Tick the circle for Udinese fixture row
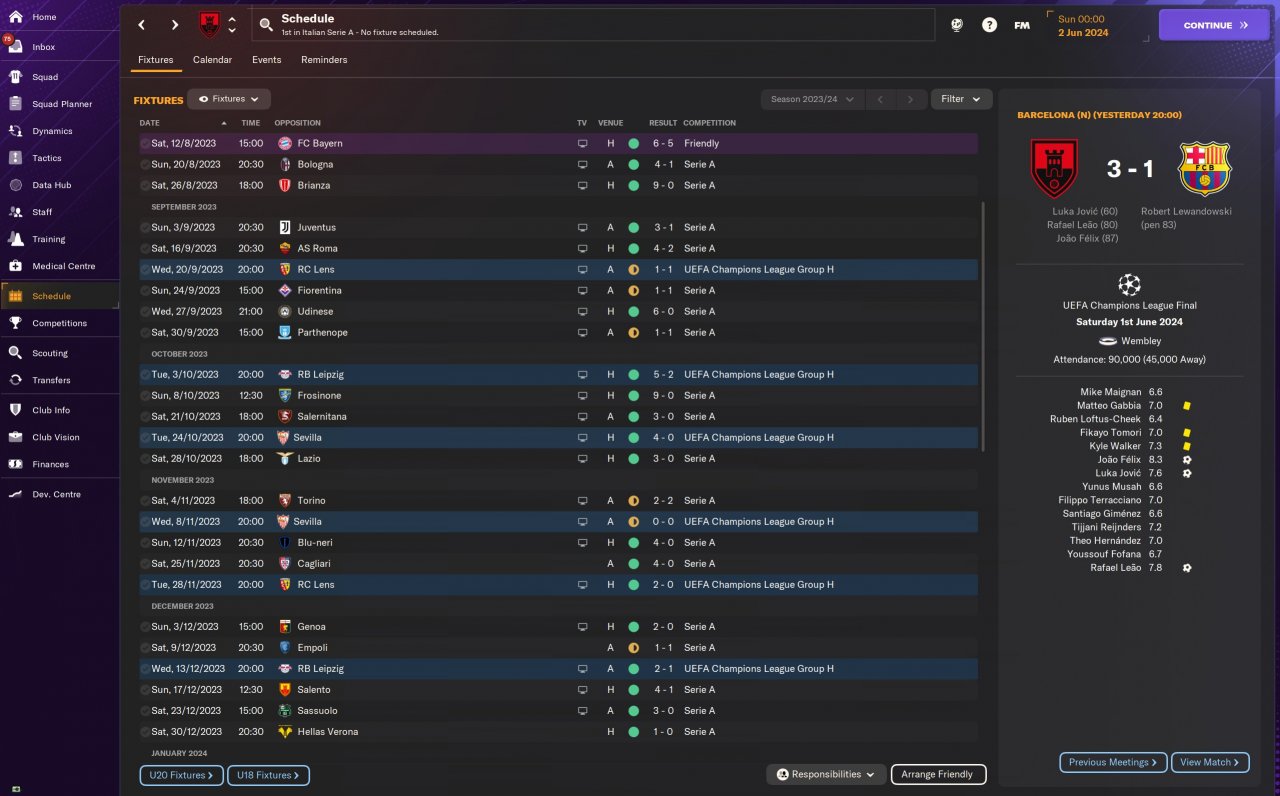The height and width of the screenshot is (796, 1280). (x=145, y=311)
